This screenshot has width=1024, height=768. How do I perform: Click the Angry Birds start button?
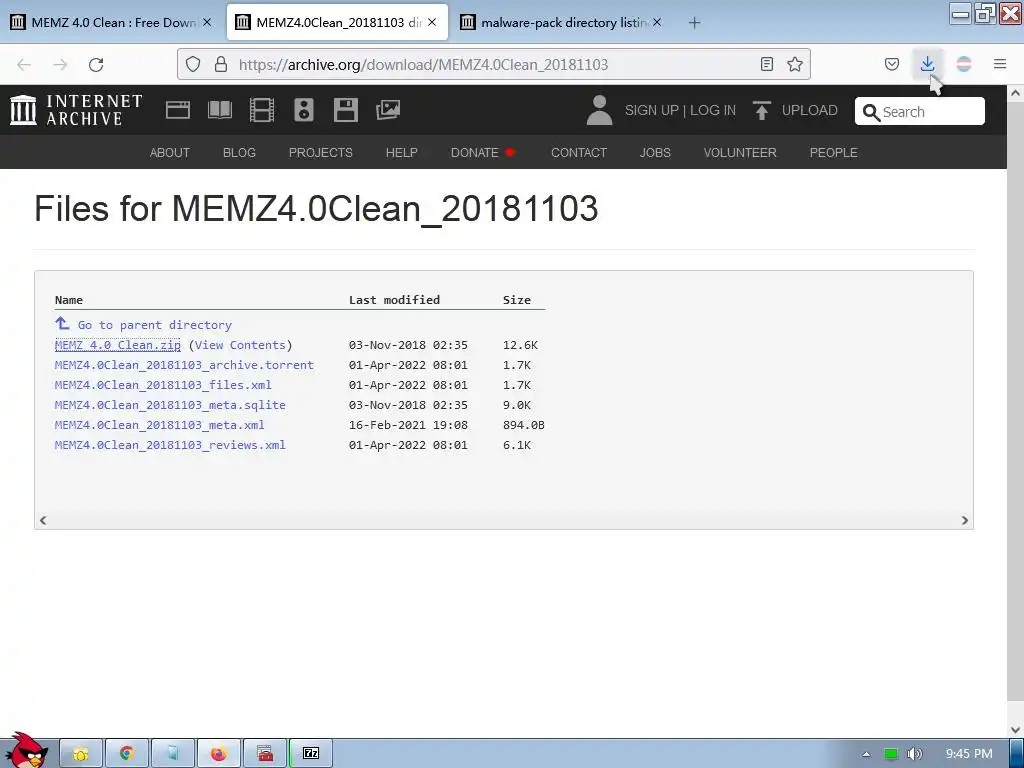click(x=25, y=750)
